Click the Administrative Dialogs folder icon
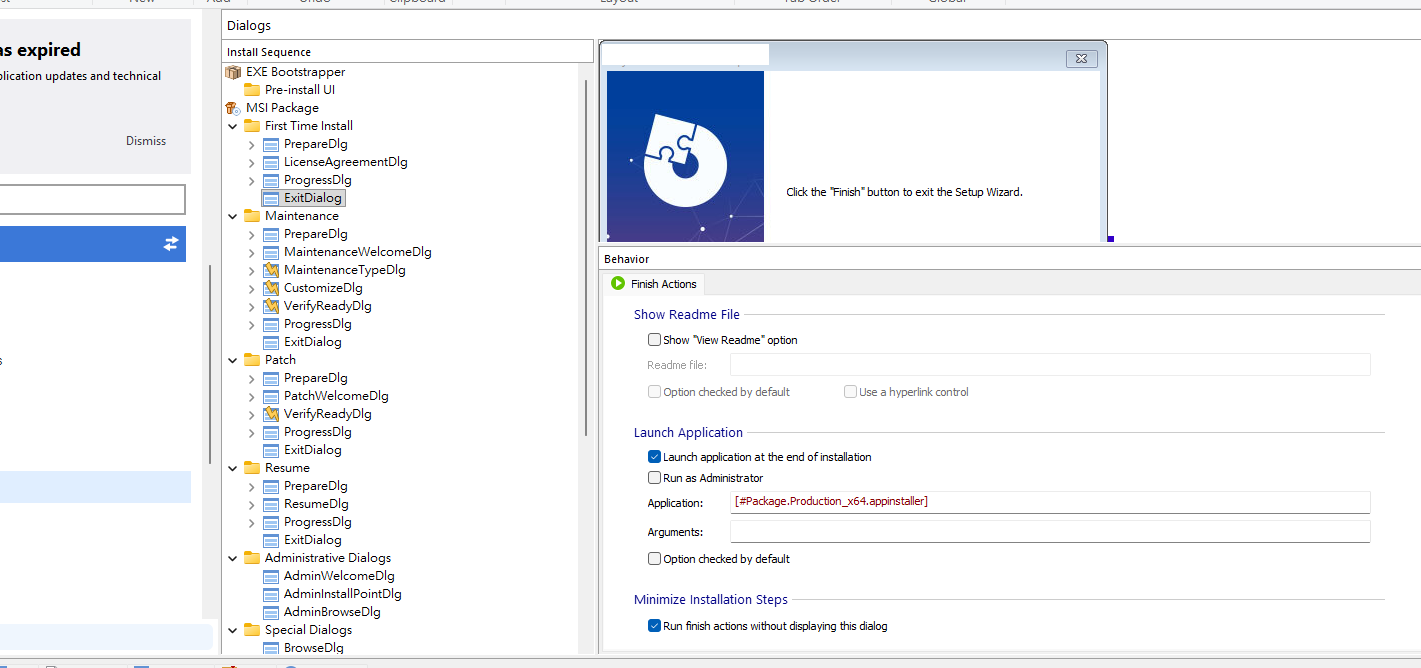This screenshot has height=668, width=1421. point(252,558)
